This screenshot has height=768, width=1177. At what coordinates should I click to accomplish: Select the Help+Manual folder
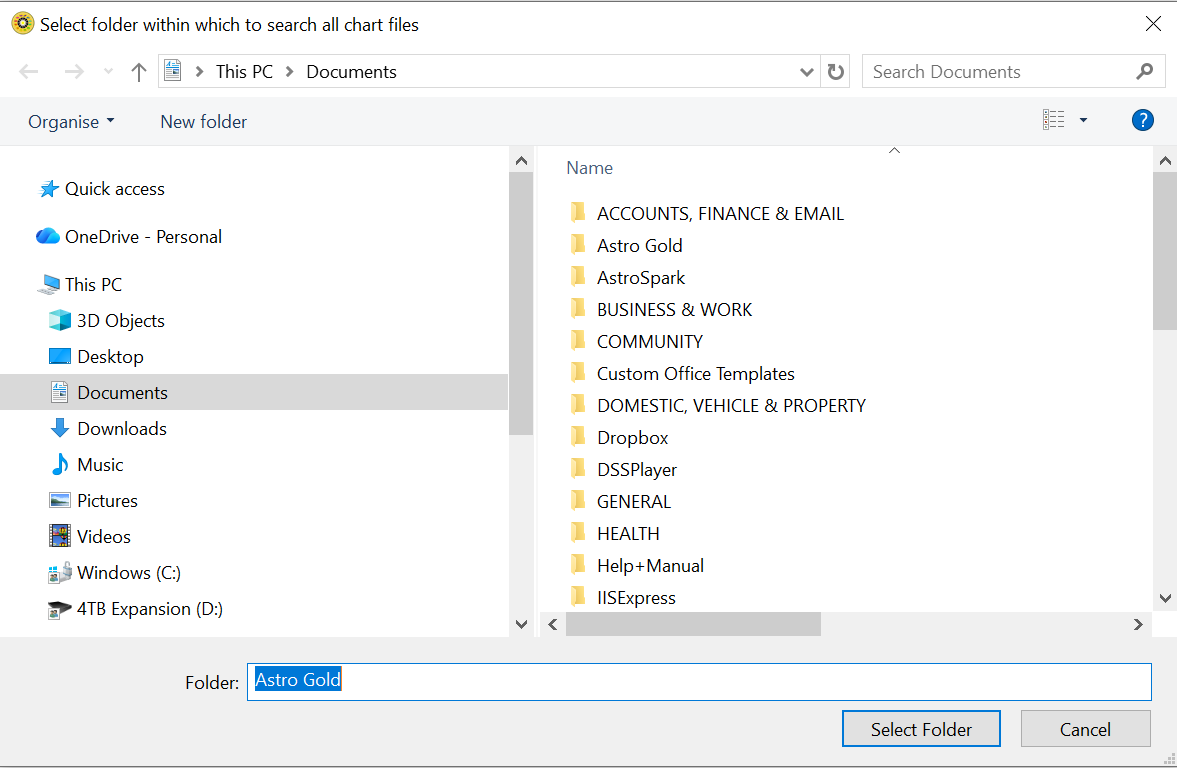(x=637, y=566)
